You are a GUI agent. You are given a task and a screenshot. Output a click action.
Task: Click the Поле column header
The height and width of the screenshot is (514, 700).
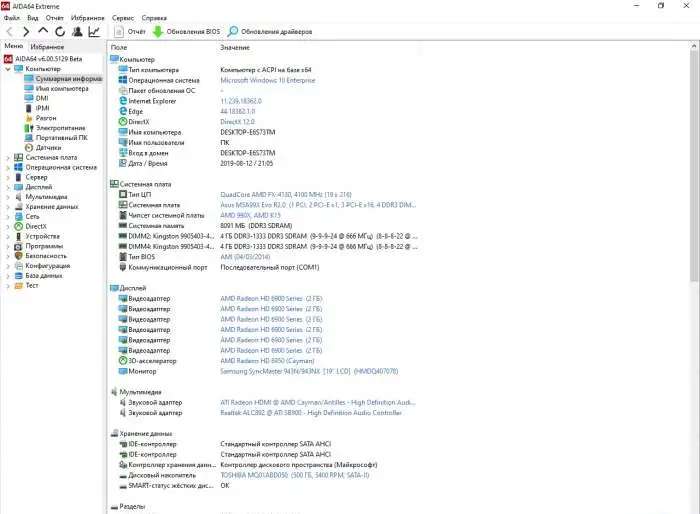(119, 47)
